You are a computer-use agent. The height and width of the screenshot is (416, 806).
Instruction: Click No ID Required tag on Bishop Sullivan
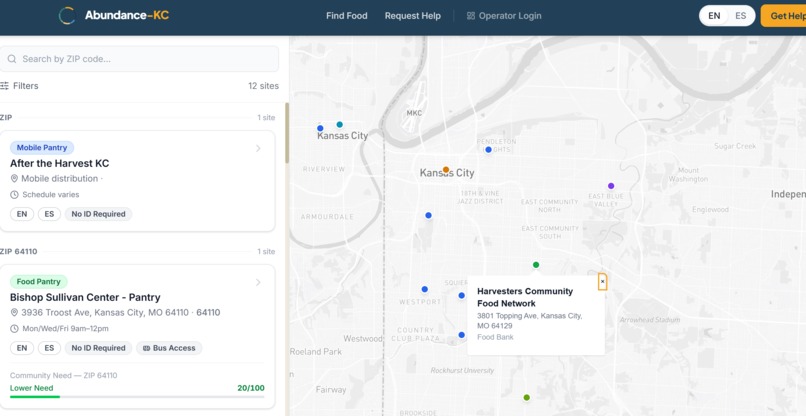(98, 348)
